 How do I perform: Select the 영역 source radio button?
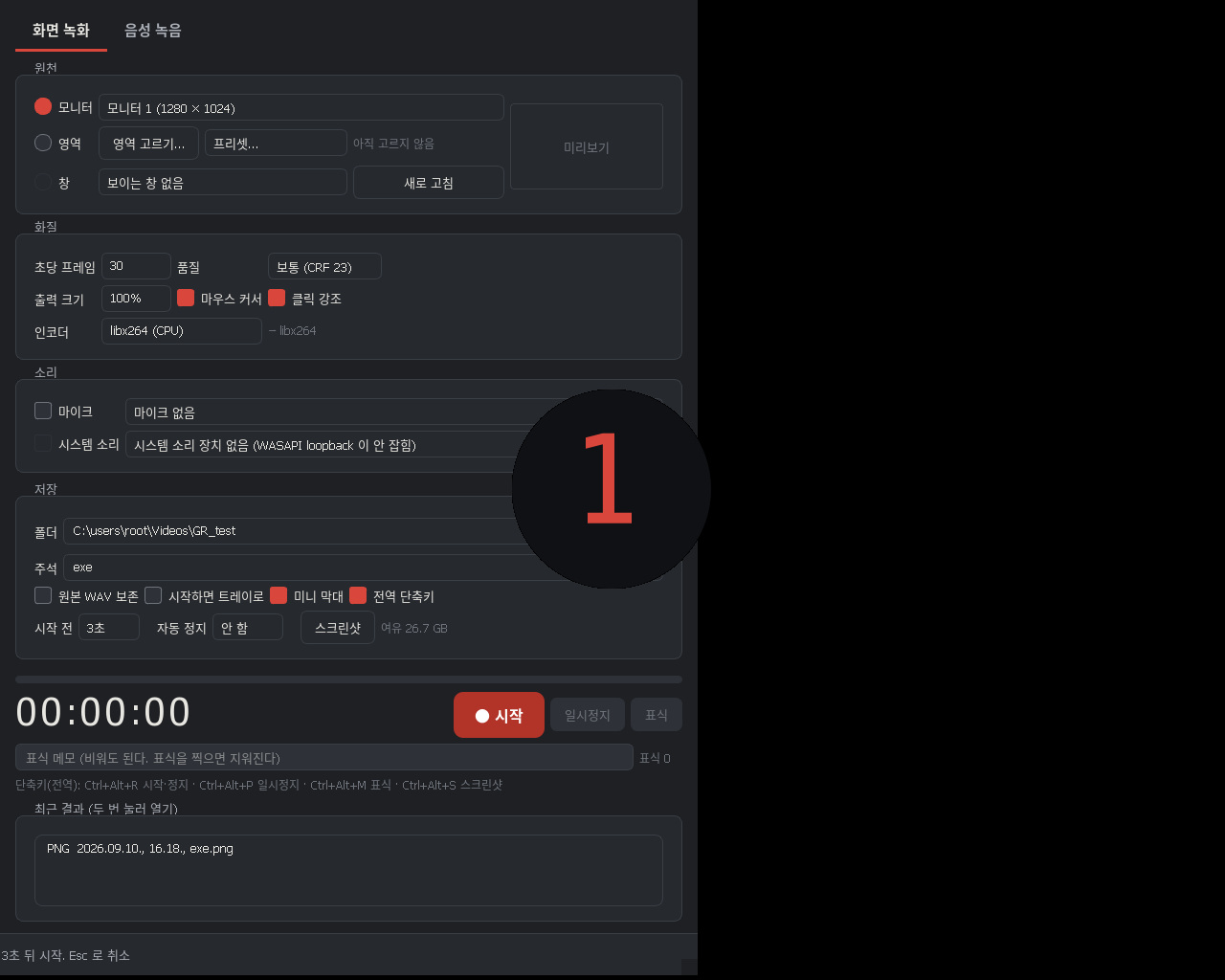pyautogui.click(x=43, y=143)
